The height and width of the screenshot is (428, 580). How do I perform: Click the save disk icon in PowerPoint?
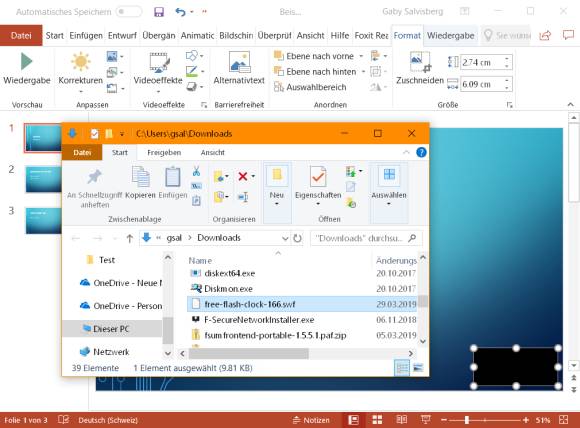(x=159, y=12)
